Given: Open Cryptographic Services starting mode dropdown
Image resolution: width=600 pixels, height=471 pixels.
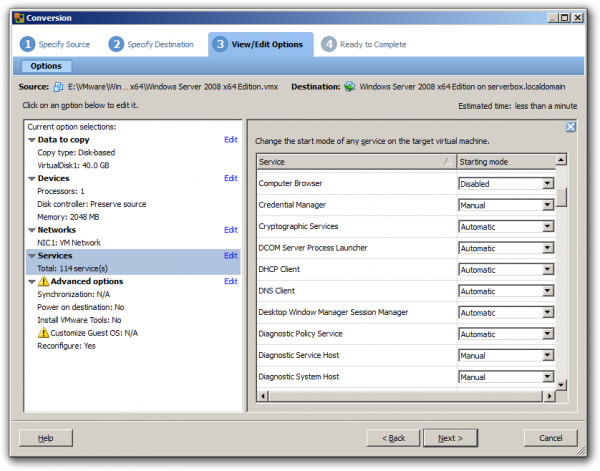Looking at the screenshot, I should pyautogui.click(x=548, y=227).
